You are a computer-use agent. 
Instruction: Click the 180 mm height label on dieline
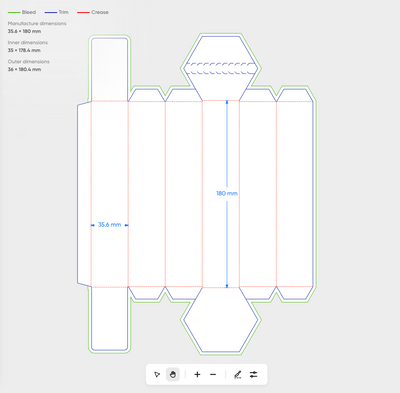pos(227,193)
